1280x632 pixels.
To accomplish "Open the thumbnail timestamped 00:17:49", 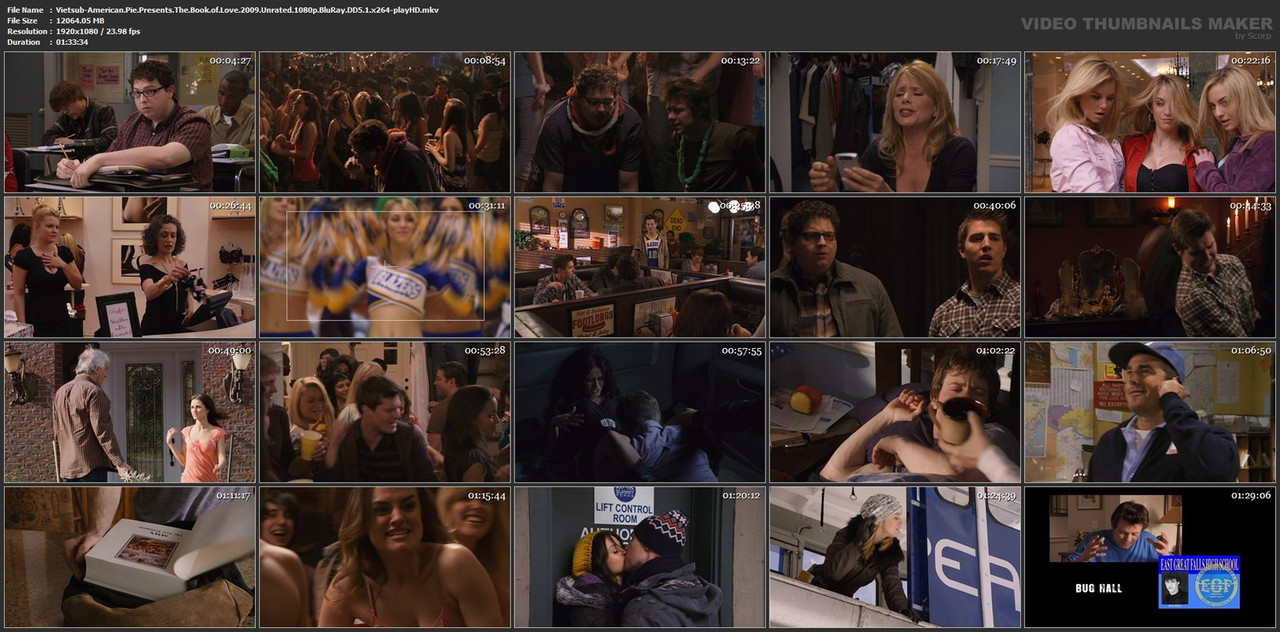I will (895, 122).
